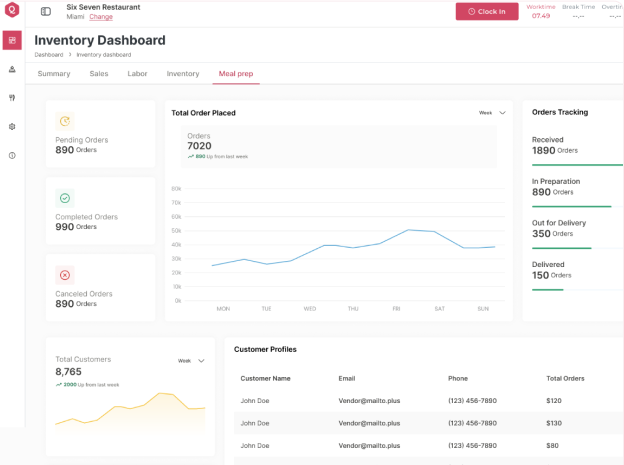The width and height of the screenshot is (624, 465).
Task: Click the info circle sidebar icon
Action: [12, 155]
